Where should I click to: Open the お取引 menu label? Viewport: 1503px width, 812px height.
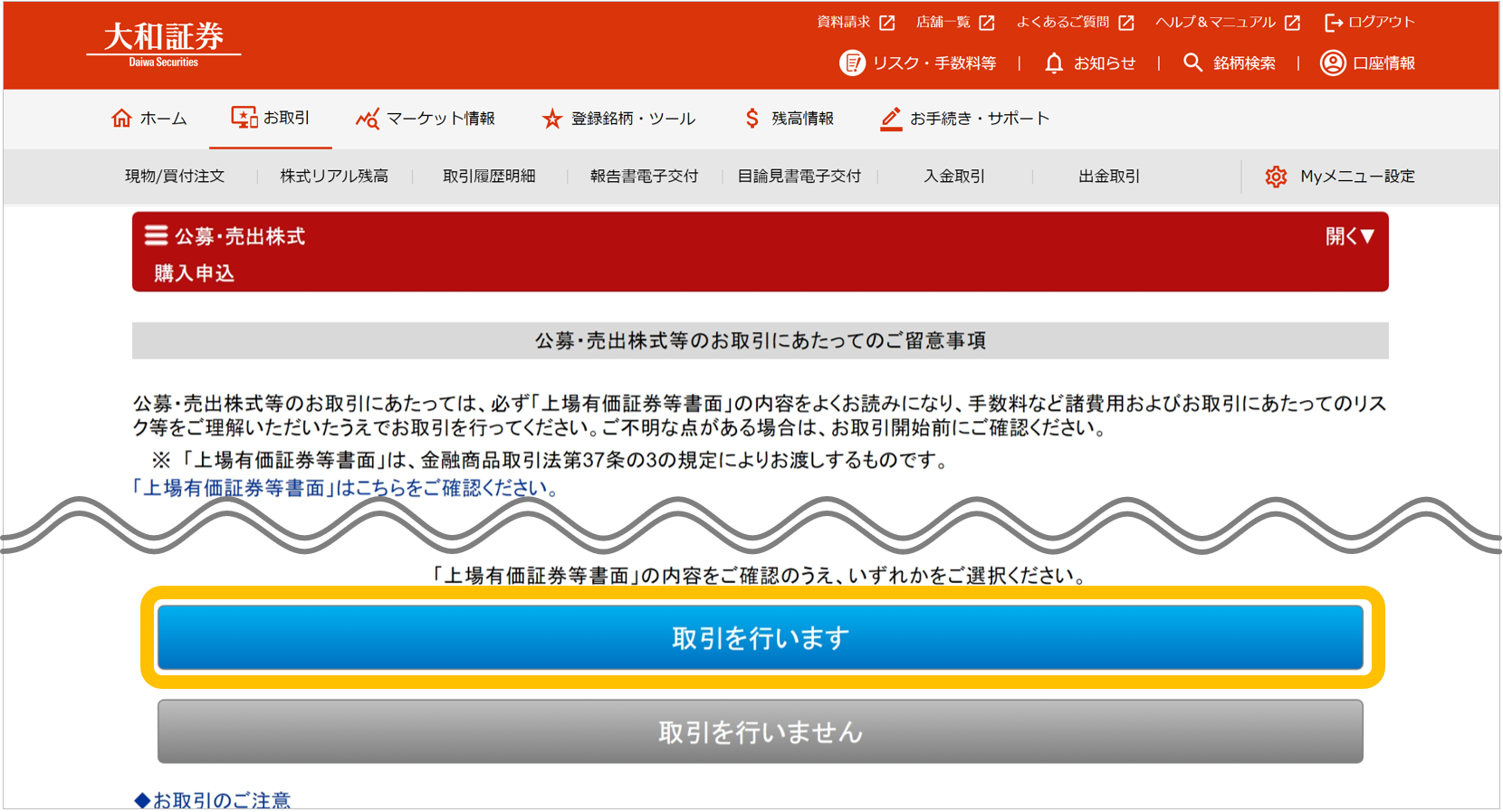286,118
